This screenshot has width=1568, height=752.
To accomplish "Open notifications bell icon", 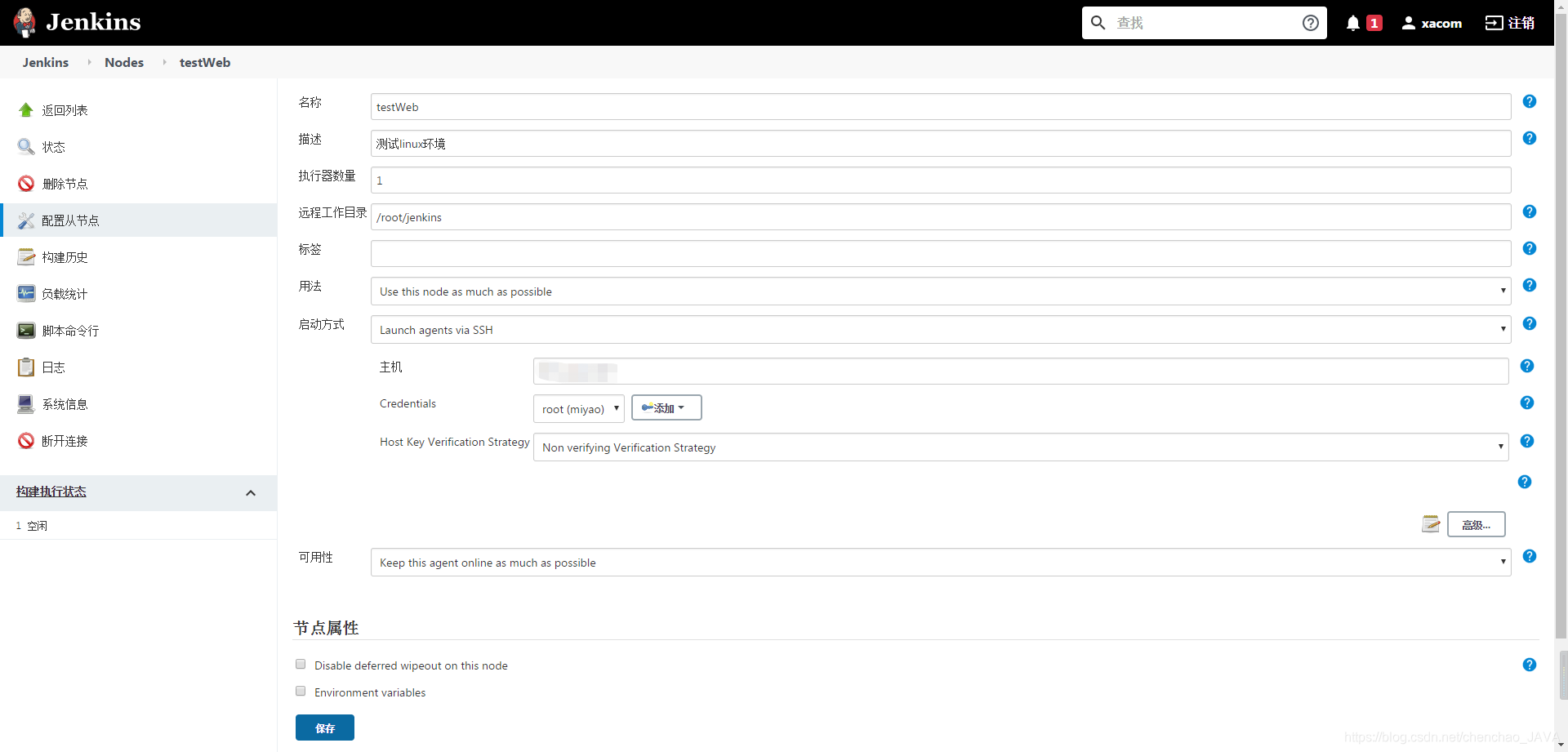I will coord(1353,23).
